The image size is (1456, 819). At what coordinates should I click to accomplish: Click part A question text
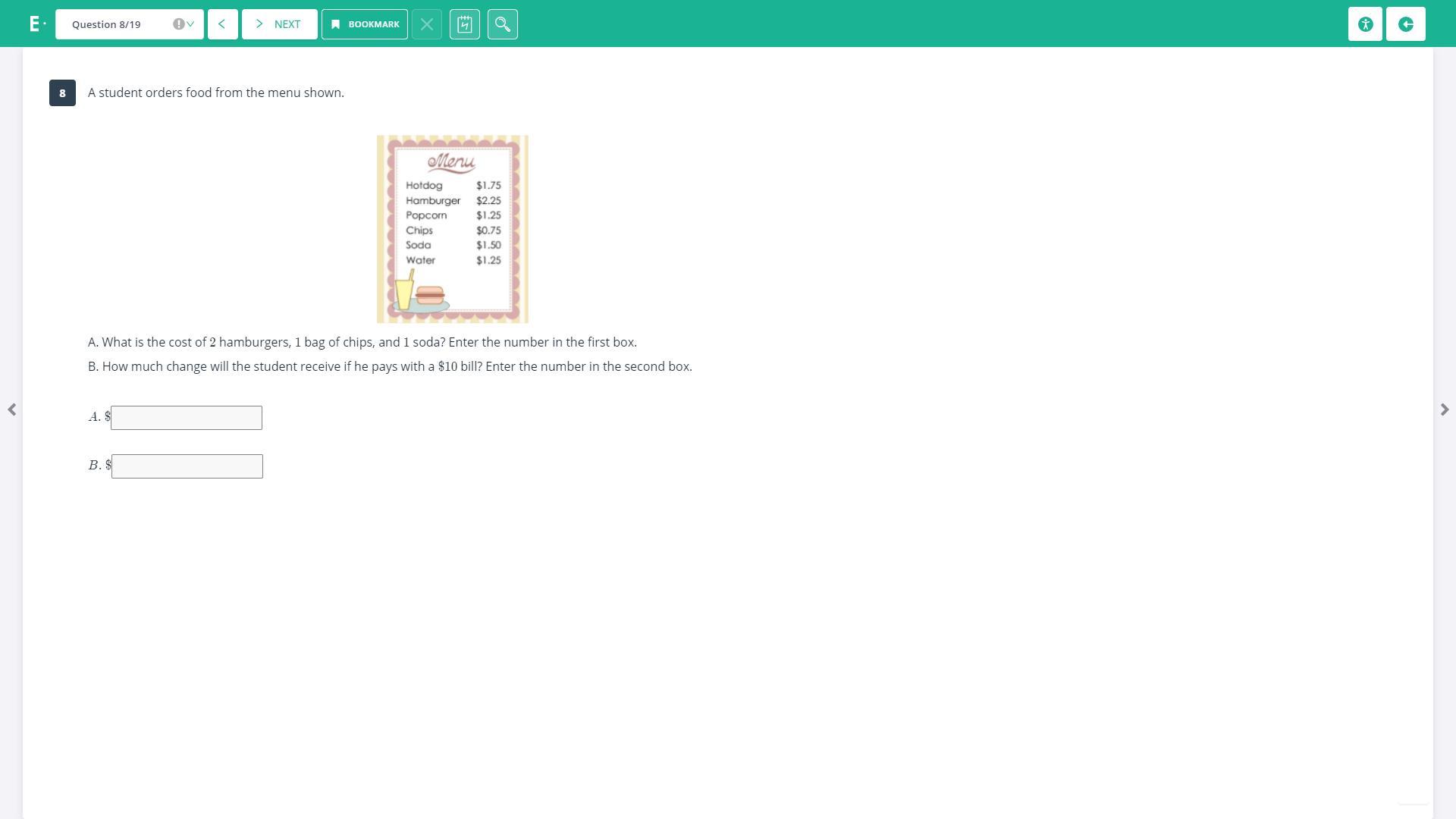pyautogui.click(x=362, y=343)
